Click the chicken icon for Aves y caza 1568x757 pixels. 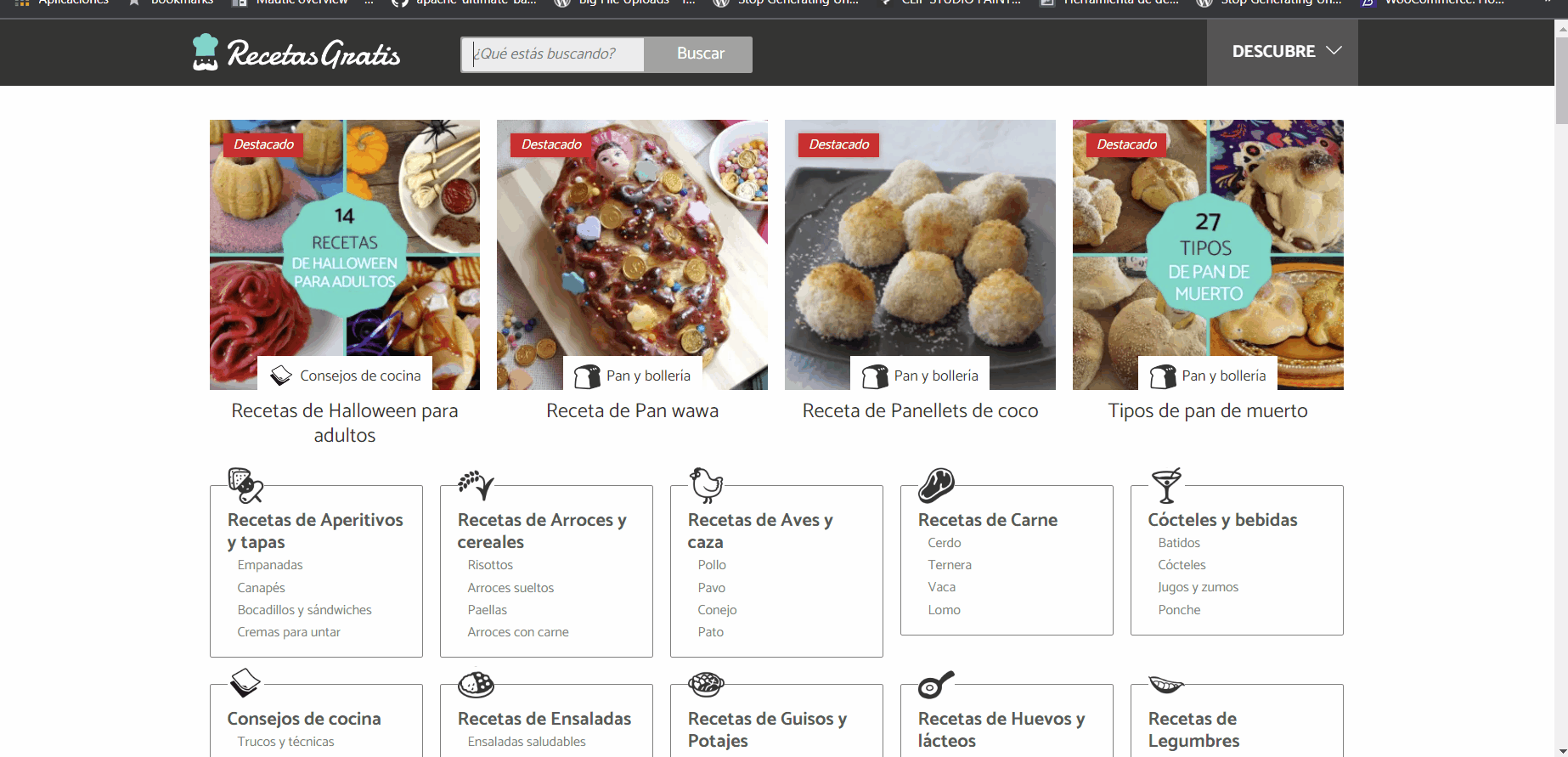[706, 485]
